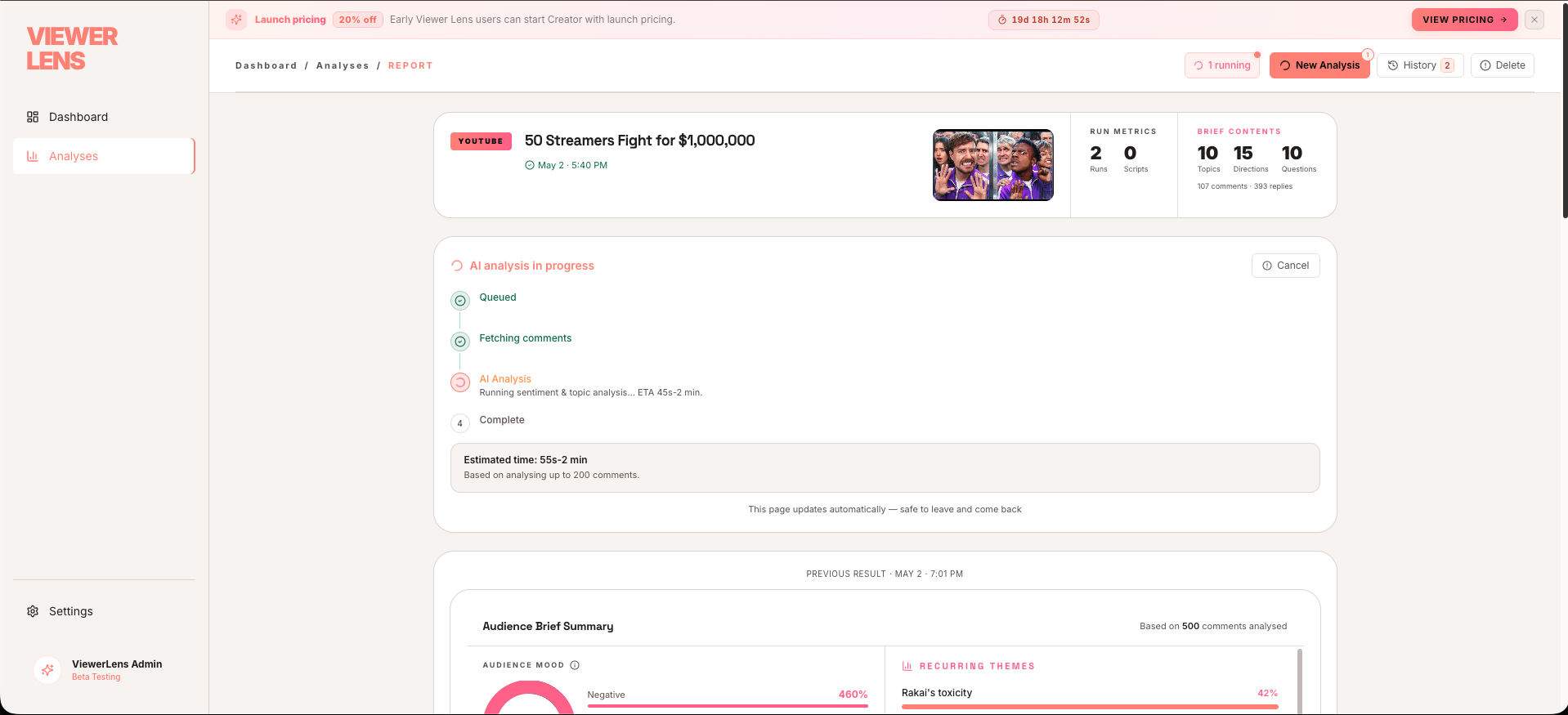
Task: Click the Rakai's toxicity theme bar
Action: tap(1090, 707)
